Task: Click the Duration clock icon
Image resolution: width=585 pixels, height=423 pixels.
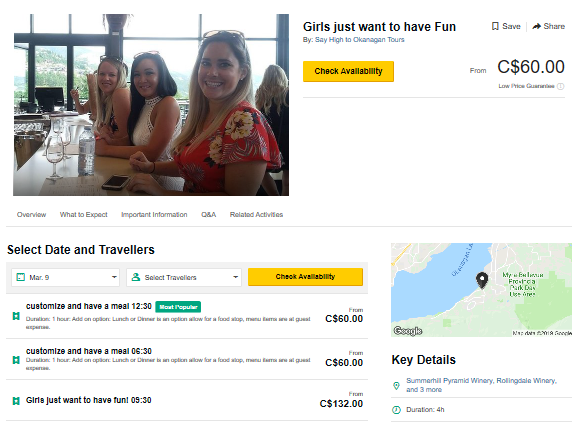Action: [396, 410]
